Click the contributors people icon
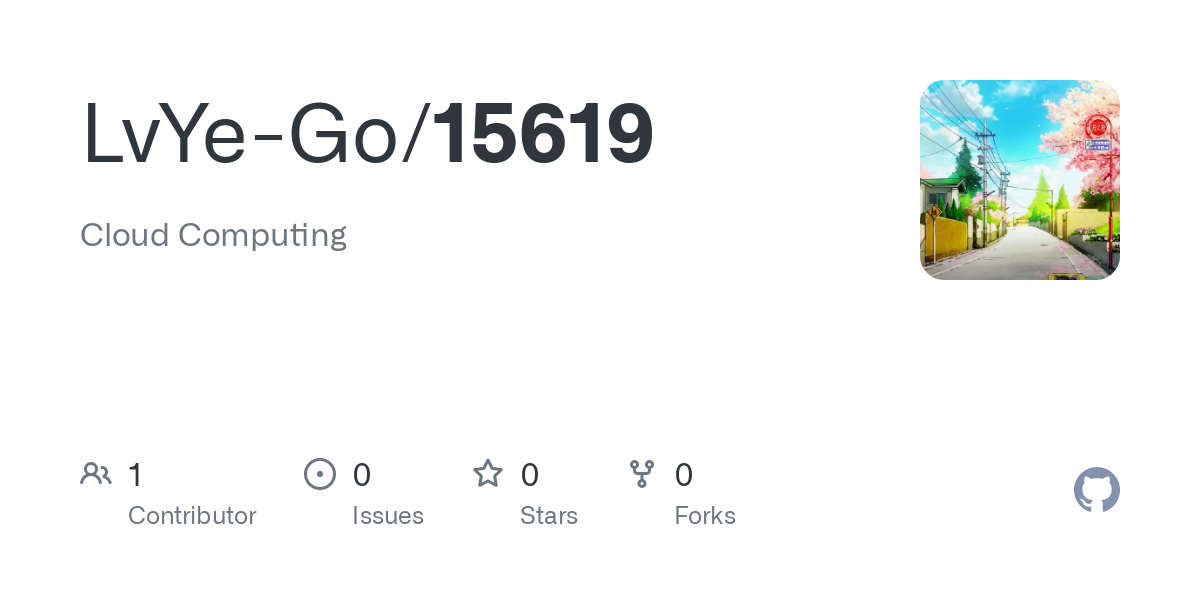 (96, 473)
